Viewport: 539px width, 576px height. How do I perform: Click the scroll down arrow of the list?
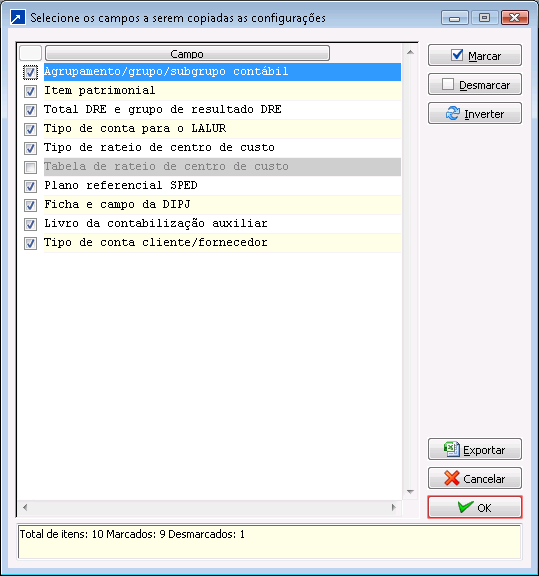click(410, 492)
